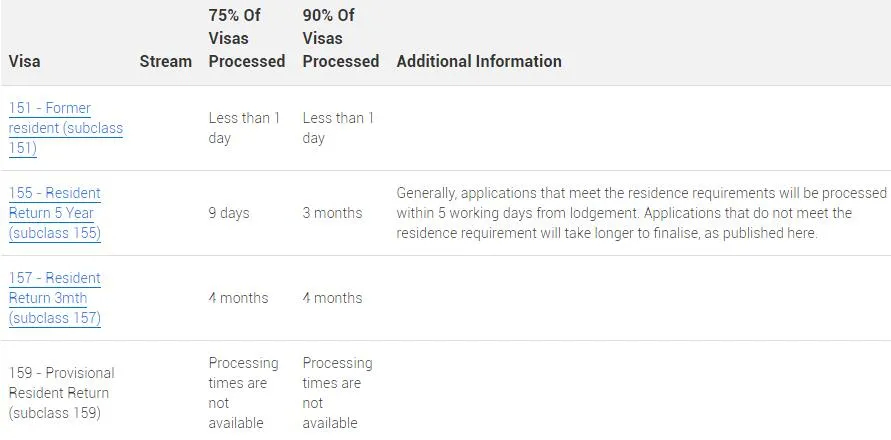Open the 151 - Former resident visa link
The image size is (891, 440).
pos(65,128)
